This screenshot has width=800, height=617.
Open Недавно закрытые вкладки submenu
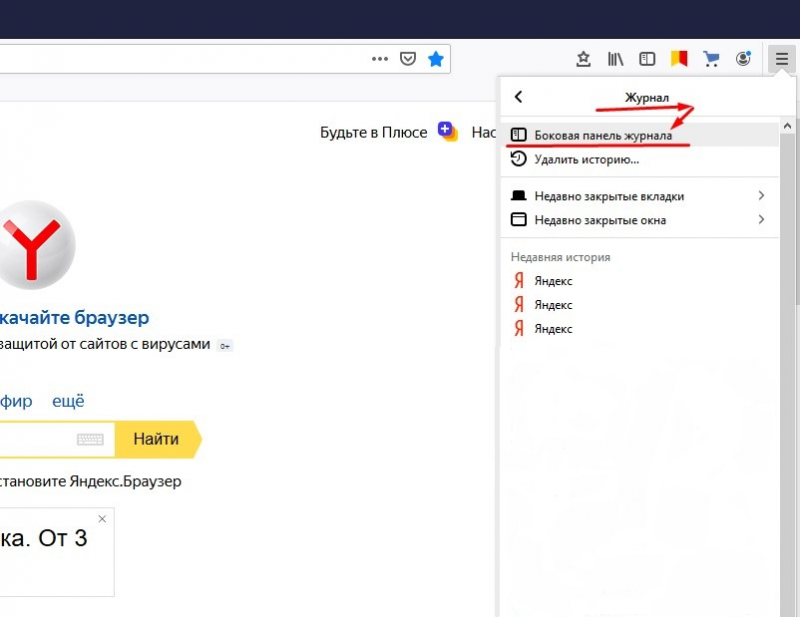pyautogui.click(x=640, y=196)
